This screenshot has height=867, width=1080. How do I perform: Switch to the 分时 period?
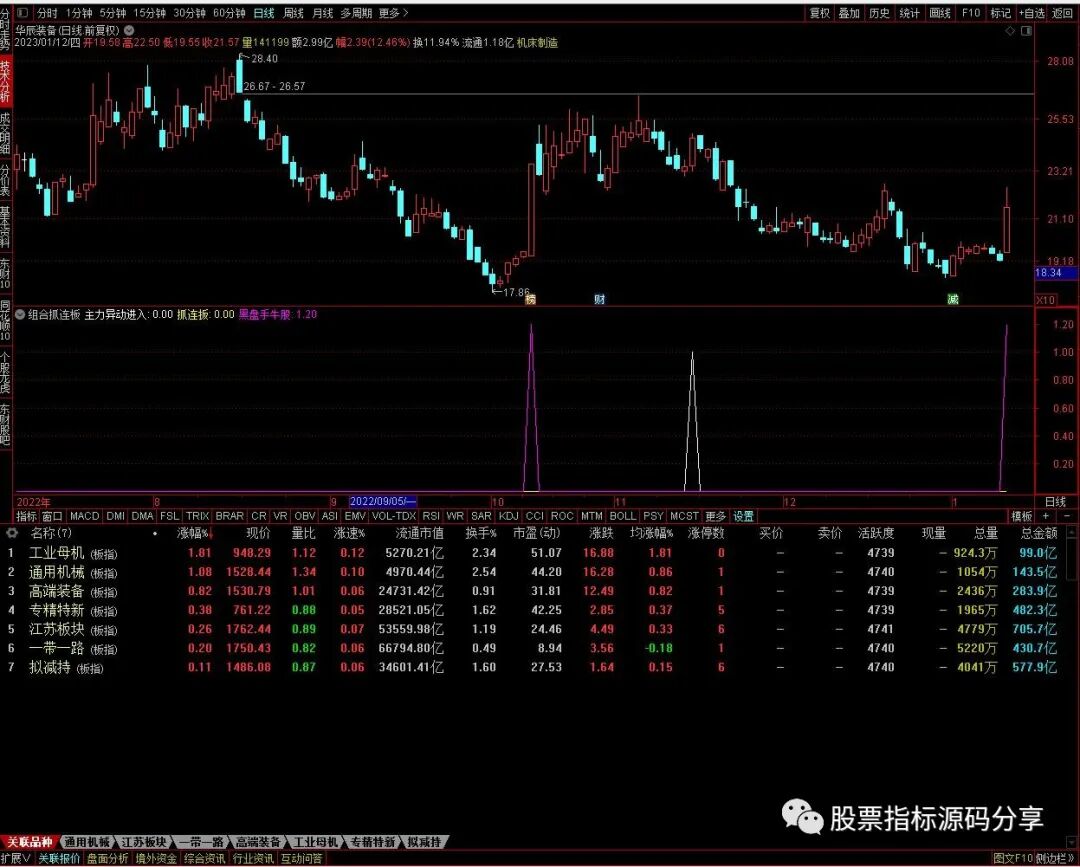click(48, 13)
